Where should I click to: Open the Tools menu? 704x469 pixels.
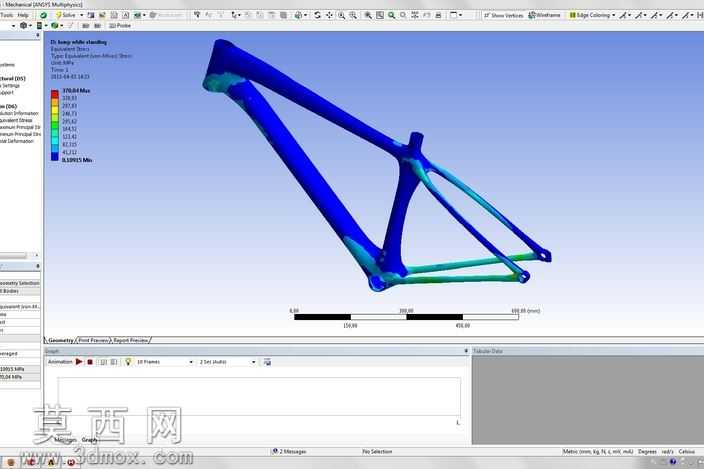(x=7, y=15)
